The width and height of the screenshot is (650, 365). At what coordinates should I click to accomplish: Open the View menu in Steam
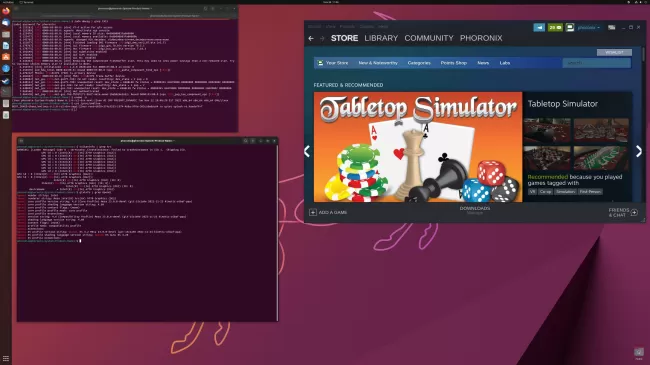(330, 27)
